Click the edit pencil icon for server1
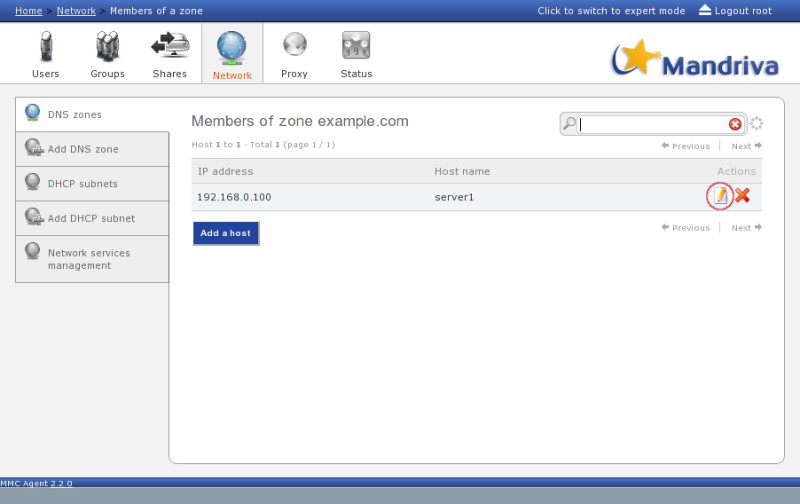 point(720,195)
